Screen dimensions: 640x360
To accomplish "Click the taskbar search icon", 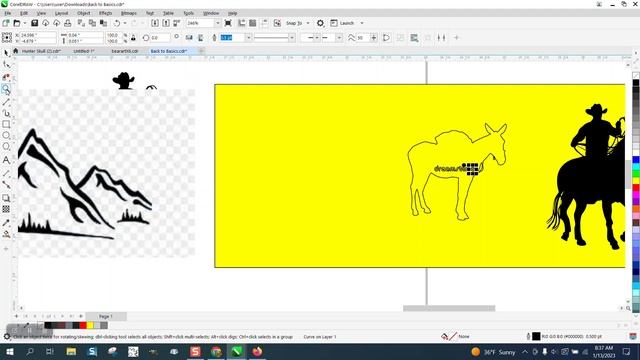I will pyautogui.click(x=30, y=352).
